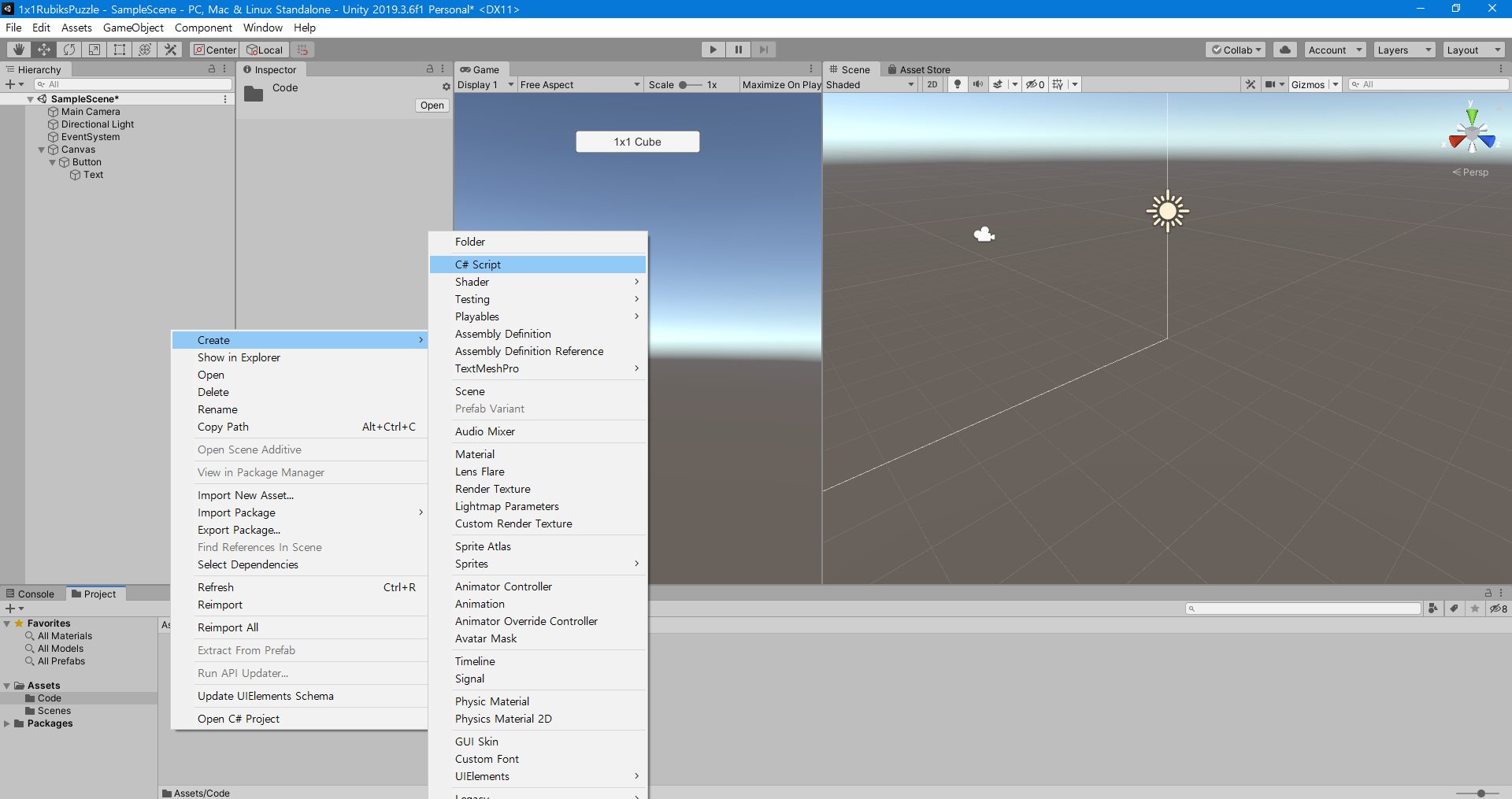The height and width of the screenshot is (799, 1512).
Task: Open Free Aspect dropdown in Game view
Action: [580, 84]
